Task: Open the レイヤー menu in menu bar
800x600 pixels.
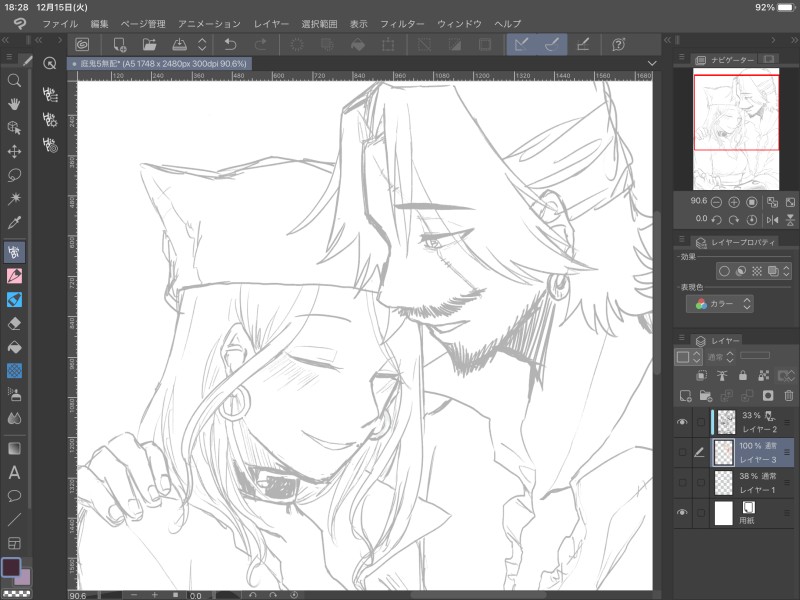Action: 271,23
